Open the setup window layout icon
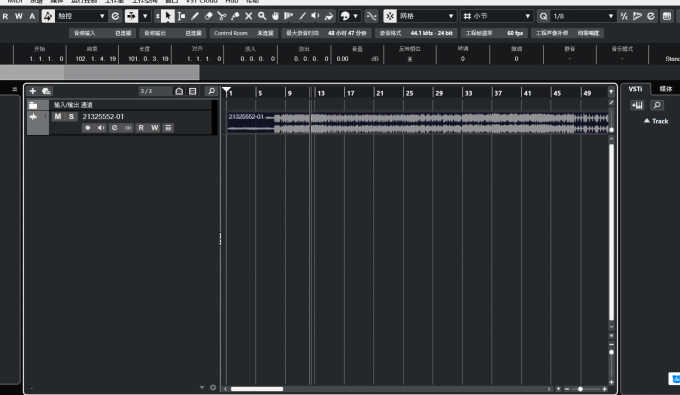The width and height of the screenshot is (680, 395). pyautogui.click(x=667, y=16)
